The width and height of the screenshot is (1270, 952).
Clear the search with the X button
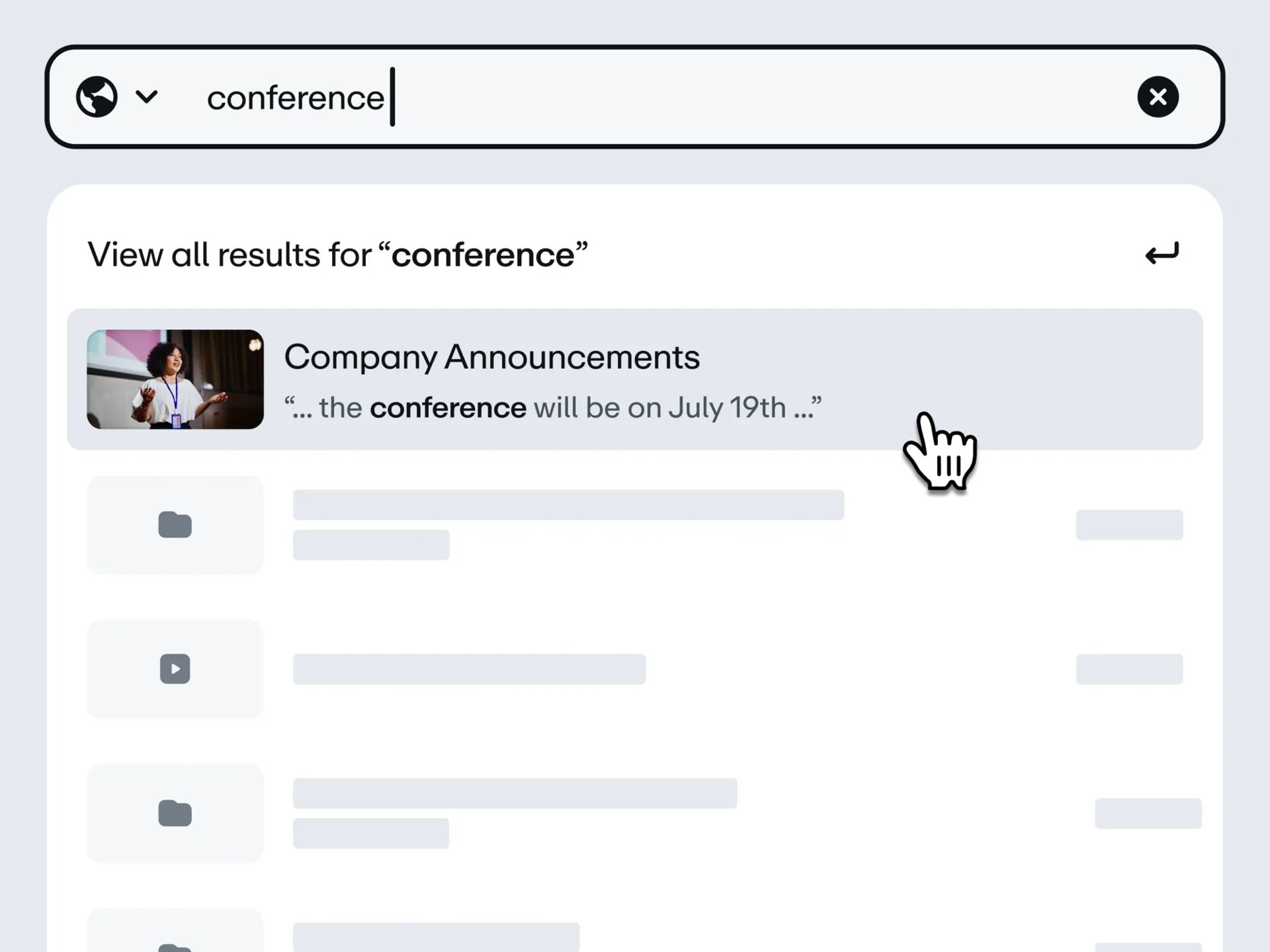coord(1158,97)
